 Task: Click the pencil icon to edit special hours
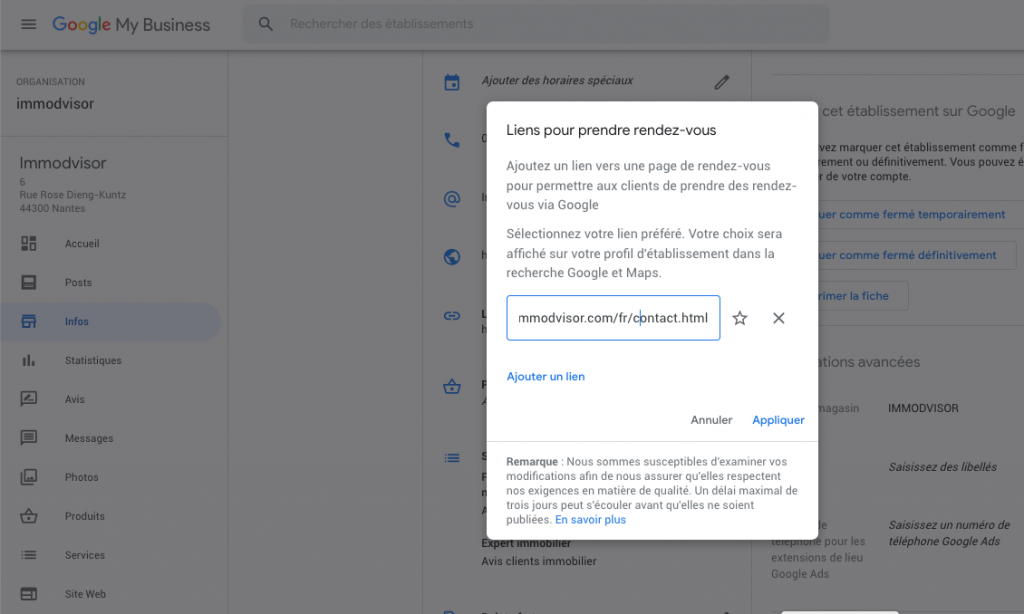(x=722, y=81)
